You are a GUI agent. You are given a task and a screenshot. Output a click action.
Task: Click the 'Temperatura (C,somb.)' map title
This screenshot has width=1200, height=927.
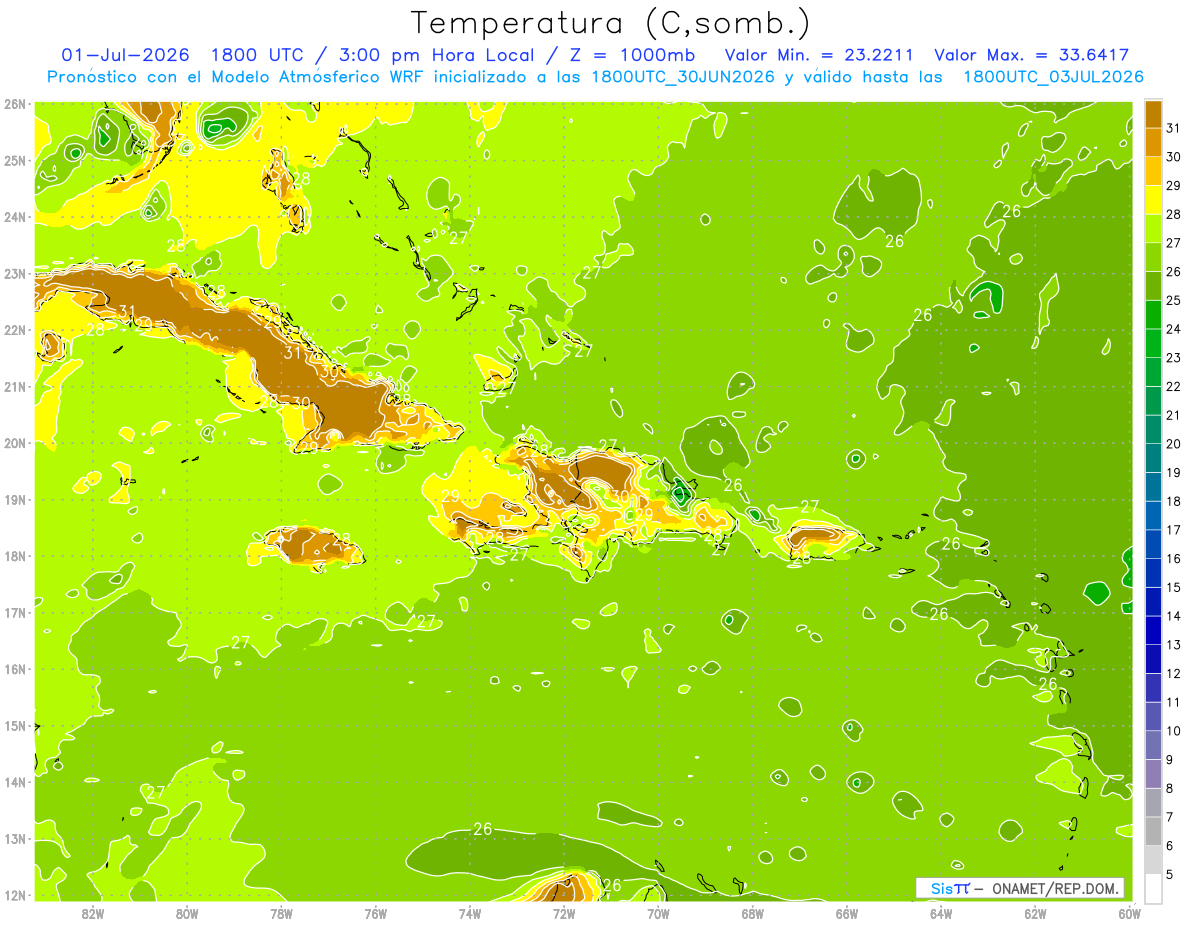point(610,23)
